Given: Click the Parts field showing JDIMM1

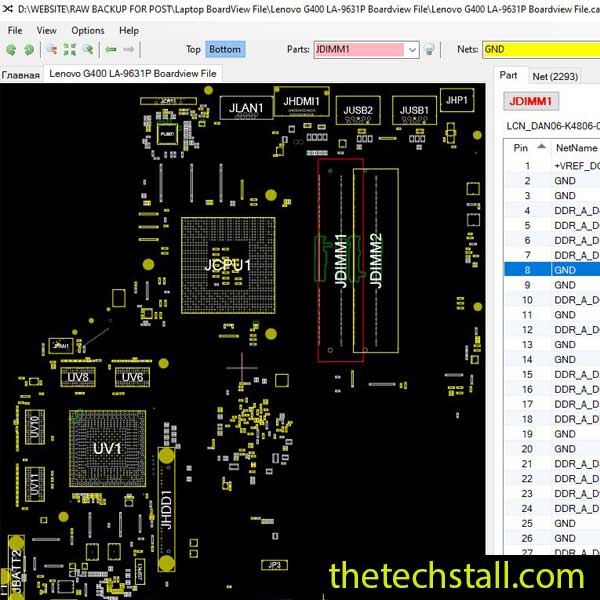Looking at the screenshot, I should coord(360,50).
